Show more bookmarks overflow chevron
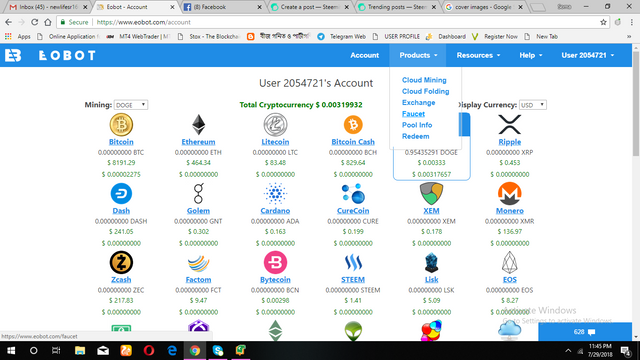 629,36
